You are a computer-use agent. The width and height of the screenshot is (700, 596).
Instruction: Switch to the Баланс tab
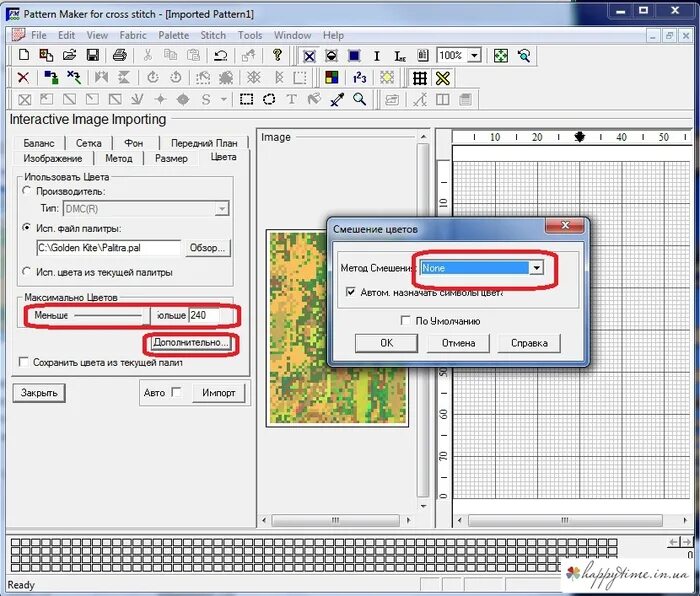coord(38,143)
